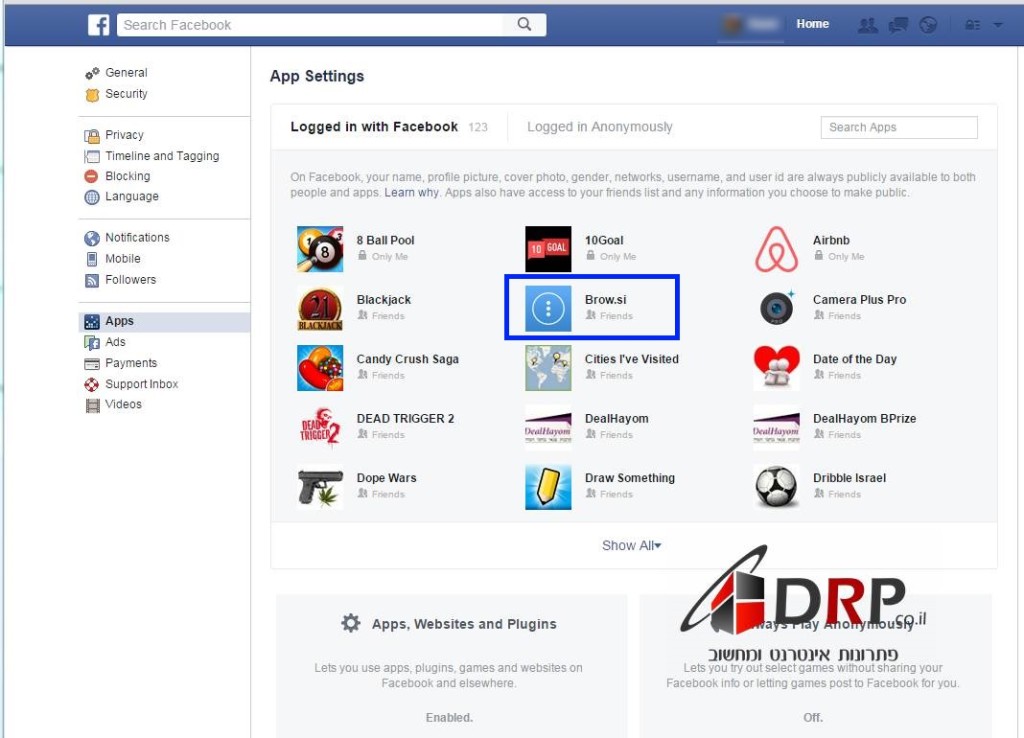1024x738 pixels.
Task: Expand the account menu dropdown arrow
Action: [997, 26]
